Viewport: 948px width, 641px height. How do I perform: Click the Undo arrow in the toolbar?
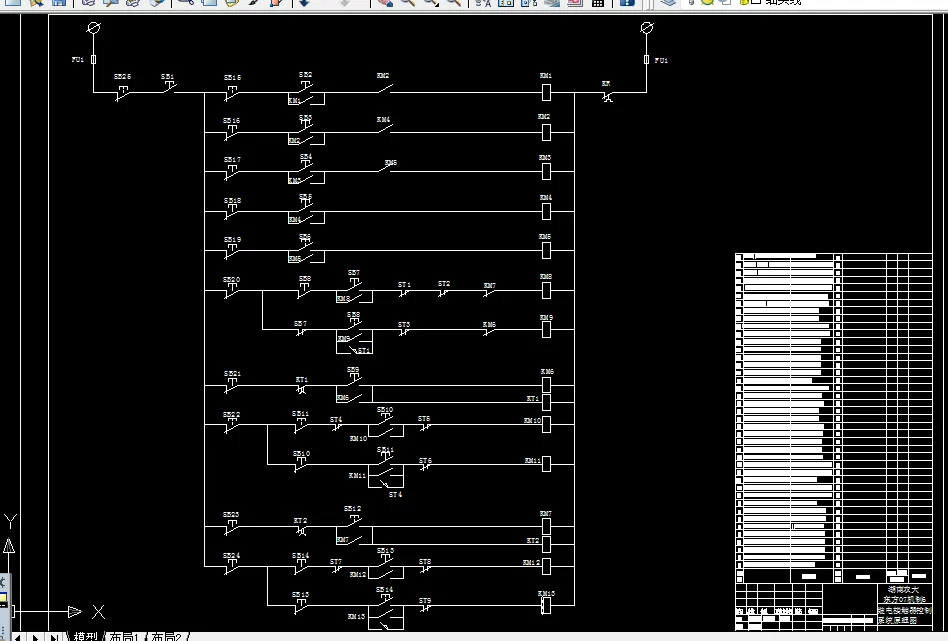(x=304, y=2)
